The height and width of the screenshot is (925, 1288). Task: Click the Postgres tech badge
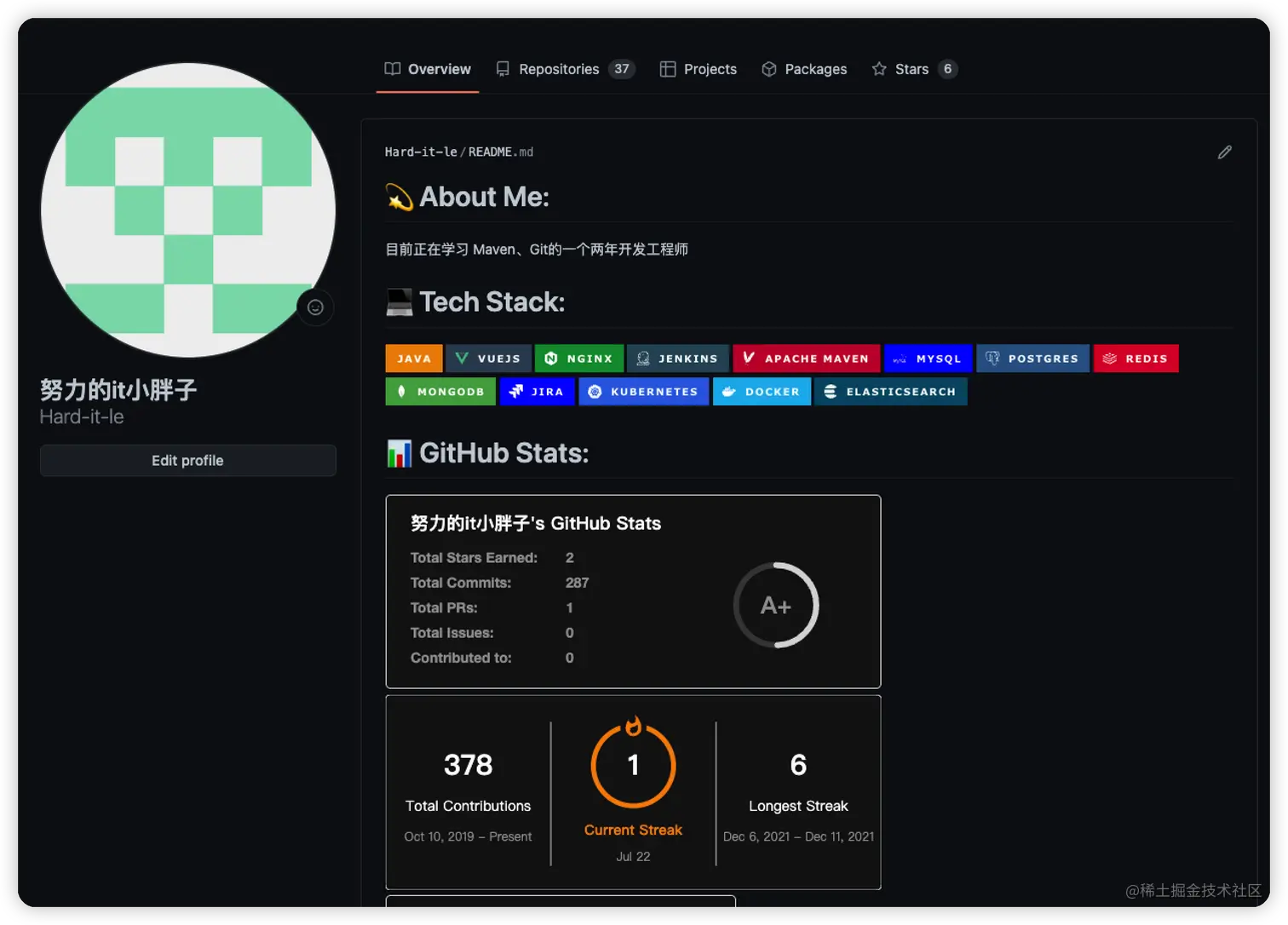1033,359
